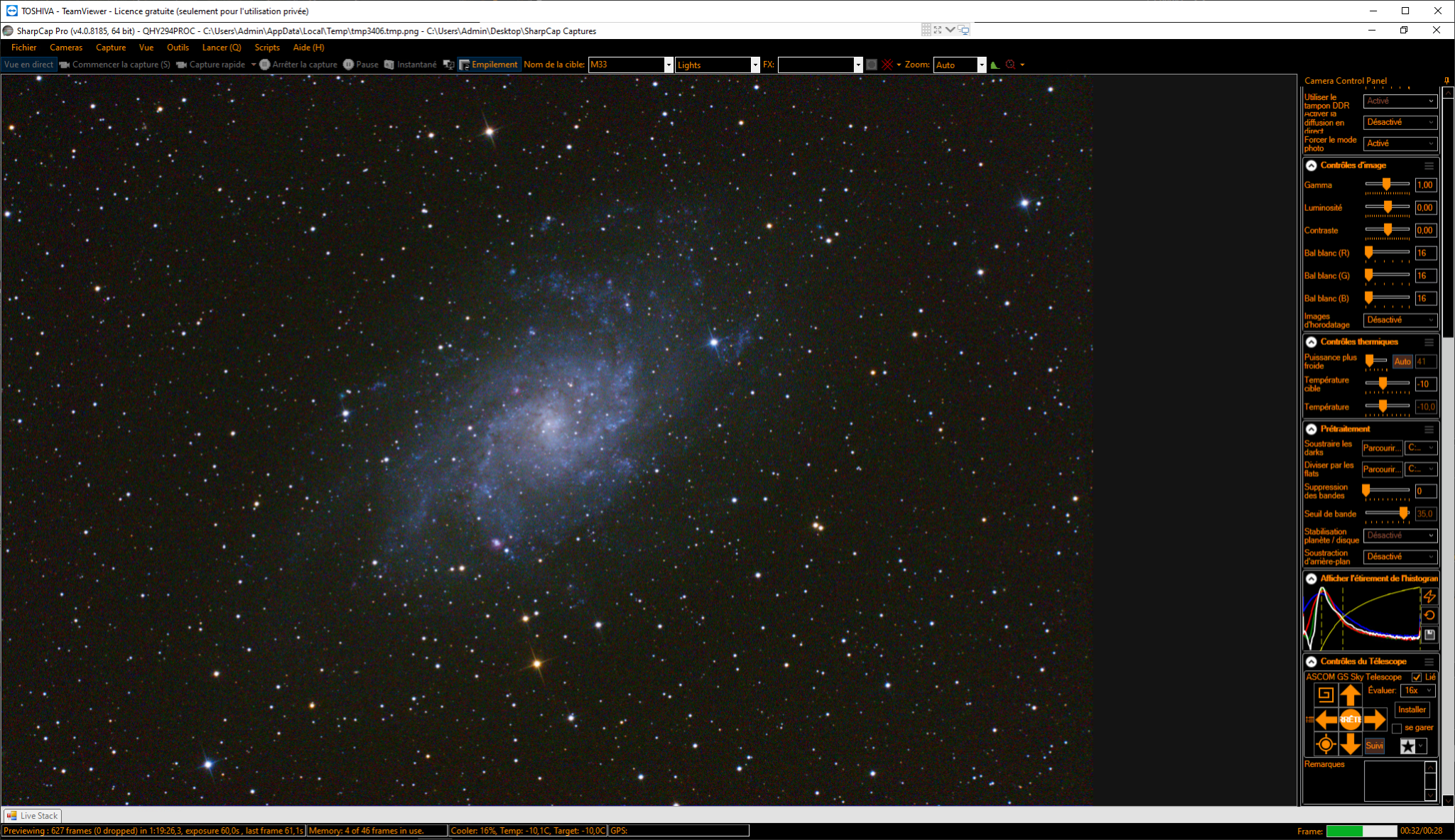The image size is (1455, 840).
Task: Open the Nom de la cible M33 dropdown
Action: (x=669, y=65)
